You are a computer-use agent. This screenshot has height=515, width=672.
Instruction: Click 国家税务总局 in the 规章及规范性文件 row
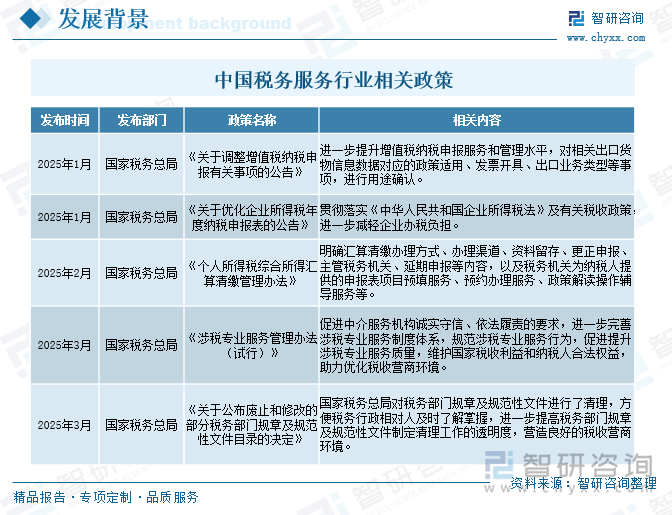pos(141,425)
